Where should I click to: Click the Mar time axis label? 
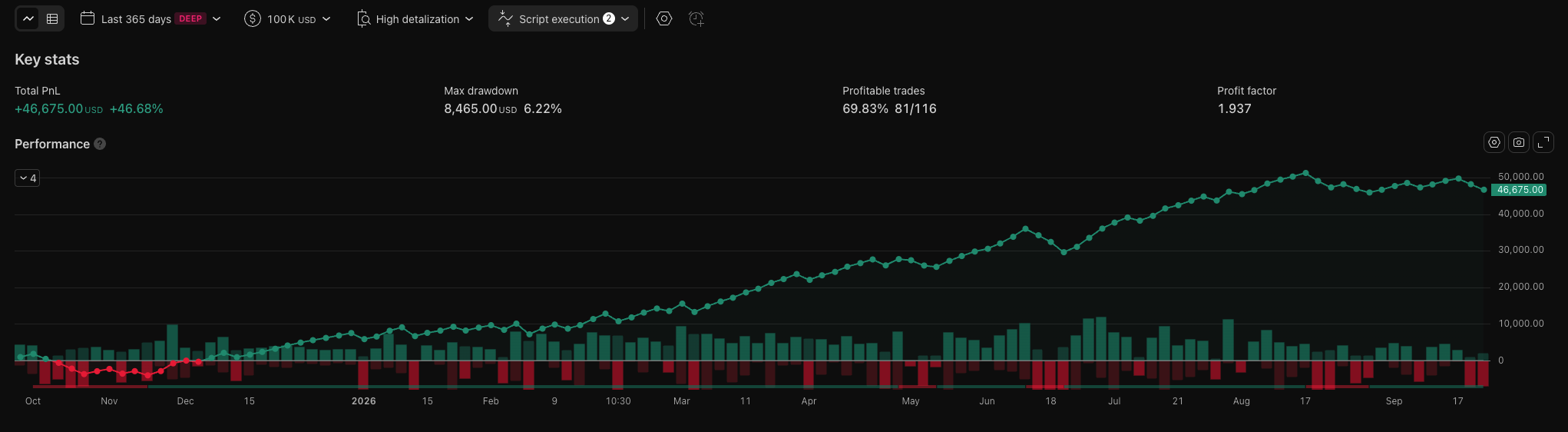tap(682, 401)
